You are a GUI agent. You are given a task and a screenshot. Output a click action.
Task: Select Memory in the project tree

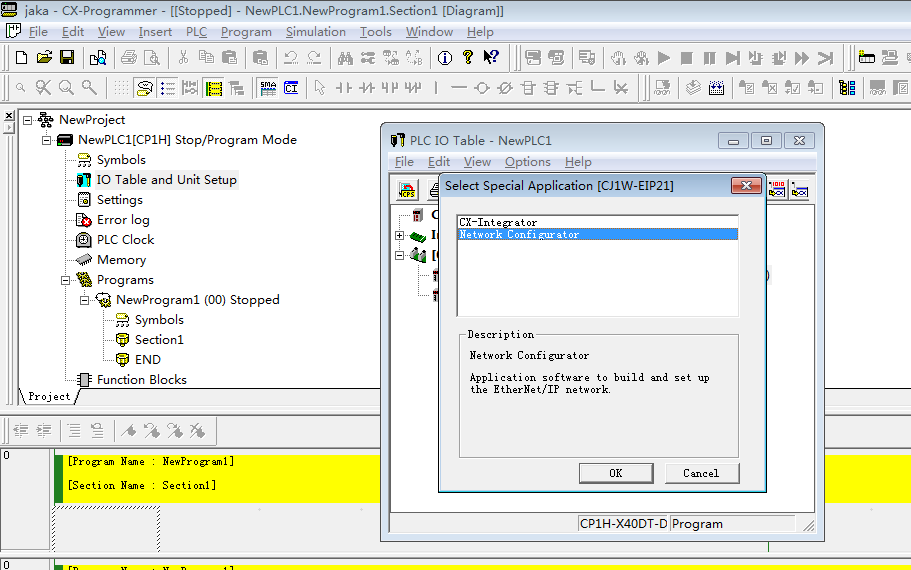pos(121,260)
